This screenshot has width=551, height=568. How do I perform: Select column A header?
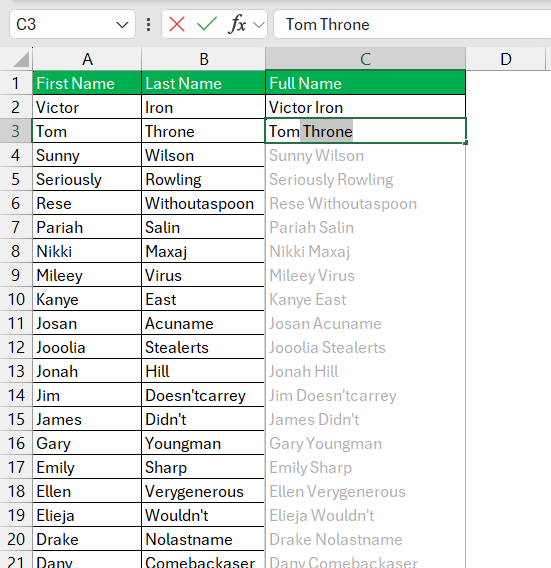[x=87, y=59]
